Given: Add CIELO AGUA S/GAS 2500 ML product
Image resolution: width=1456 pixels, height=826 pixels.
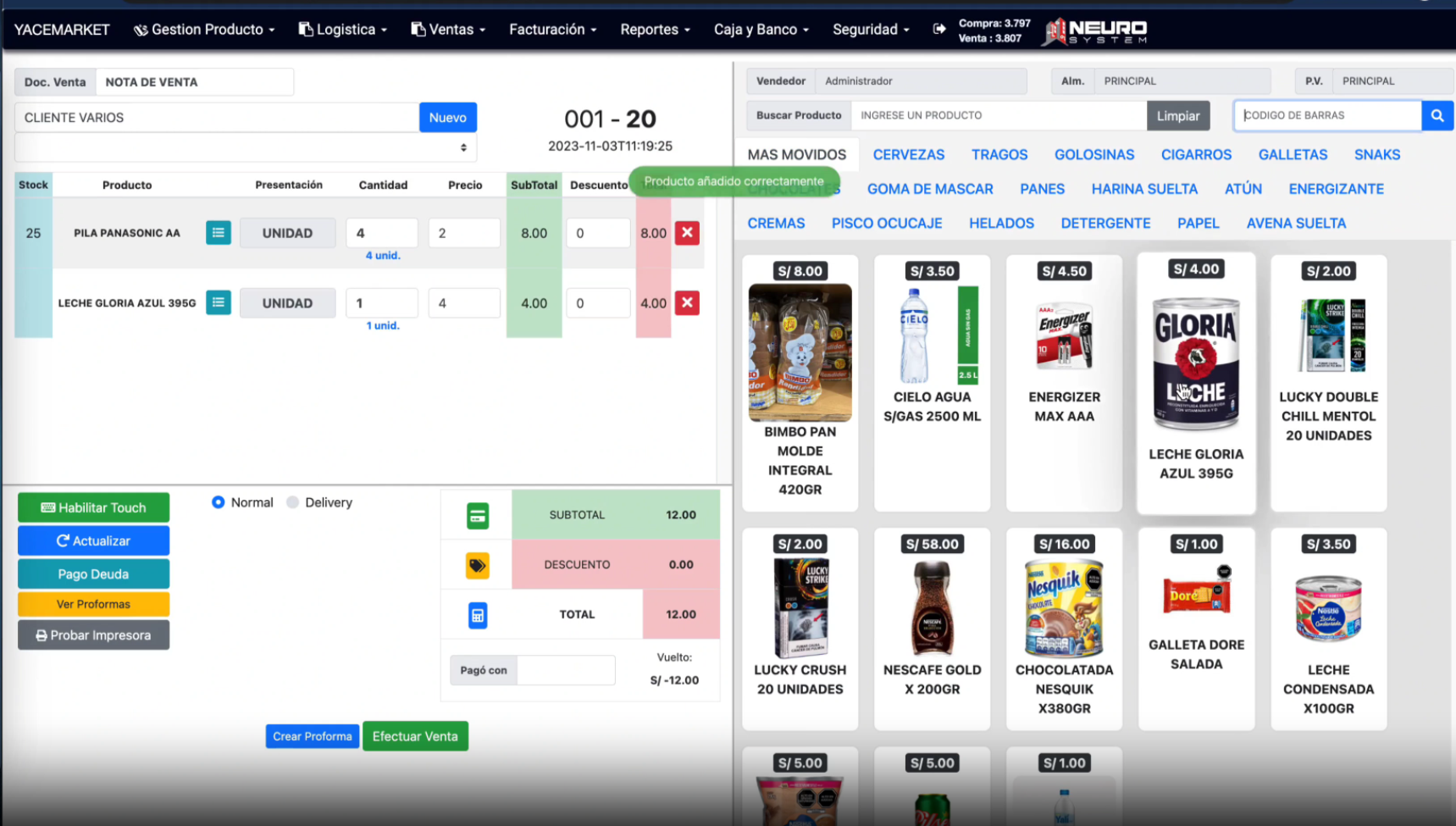Looking at the screenshot, I should [932, 383].
